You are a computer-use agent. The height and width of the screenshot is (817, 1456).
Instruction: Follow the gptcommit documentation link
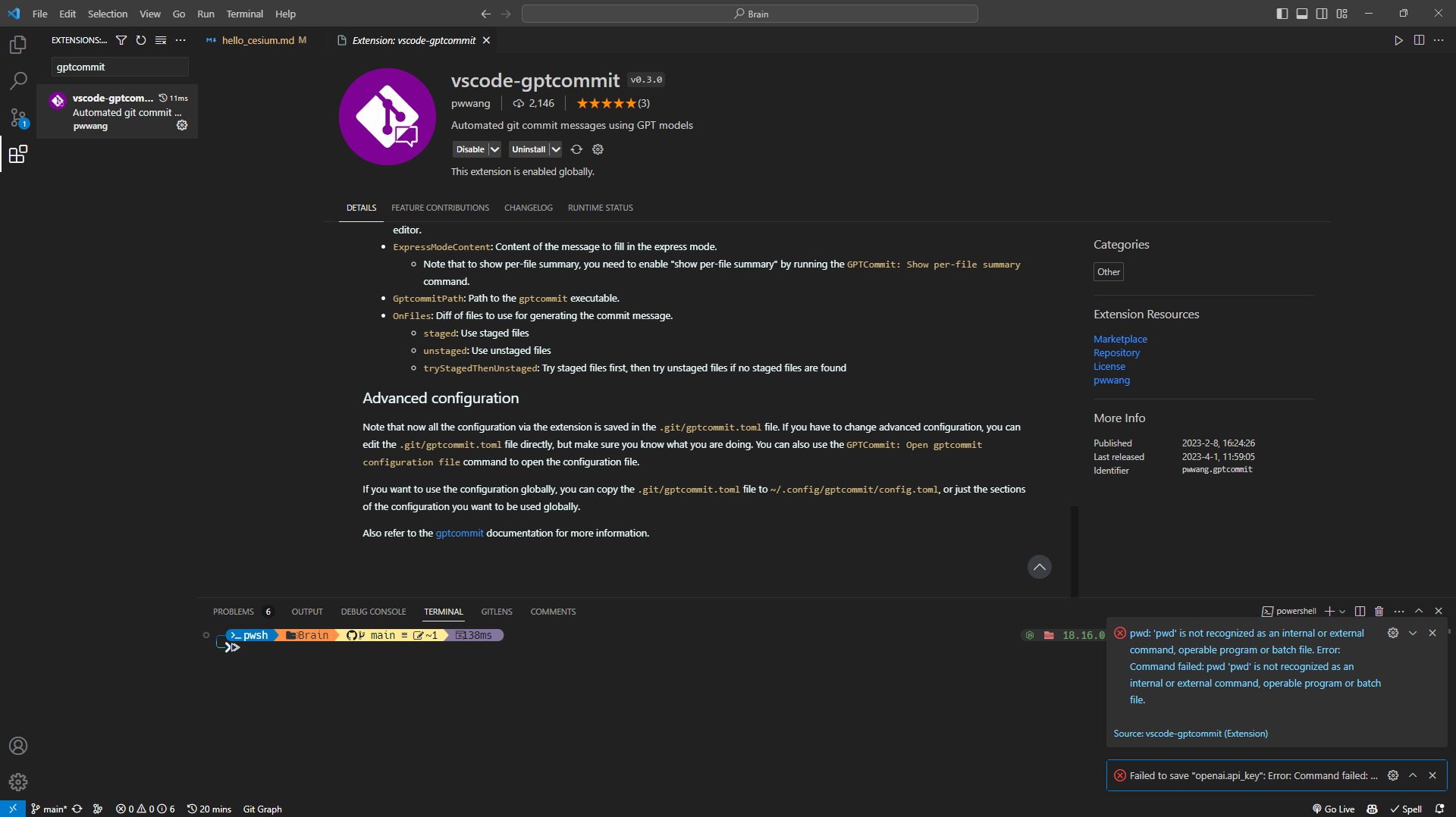click(460, 533)
